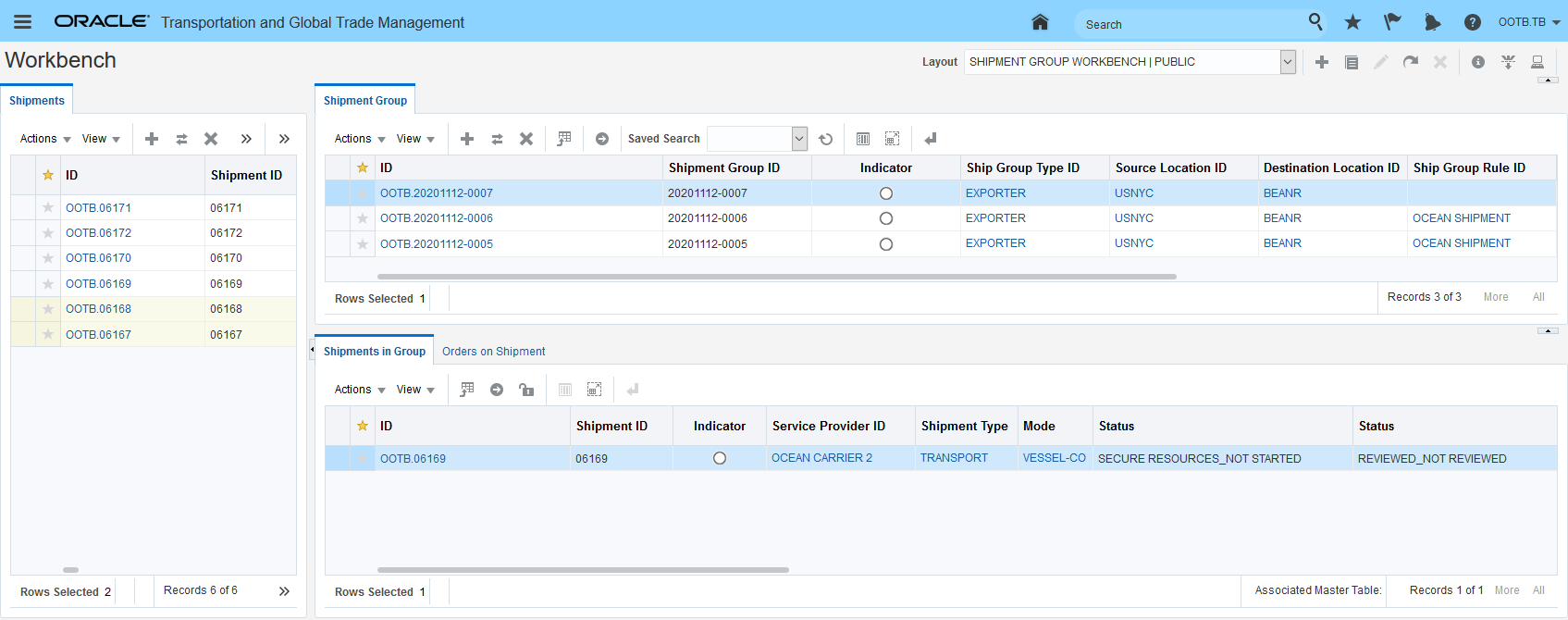This screenshot has height=620, width=1568.
Task: Toggle favorite star for shipment OOTB.06171
Action: (x=48, y=208)
